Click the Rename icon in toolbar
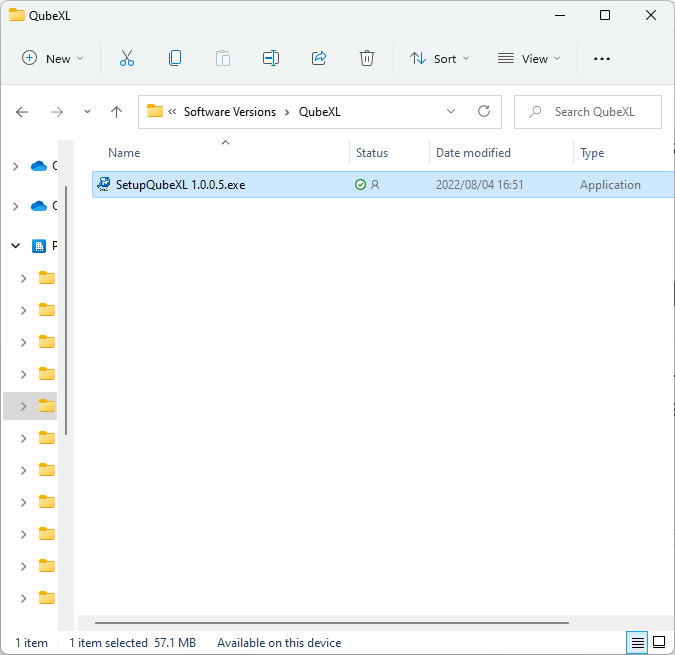 pyautogui.click(x=271, y=59)
